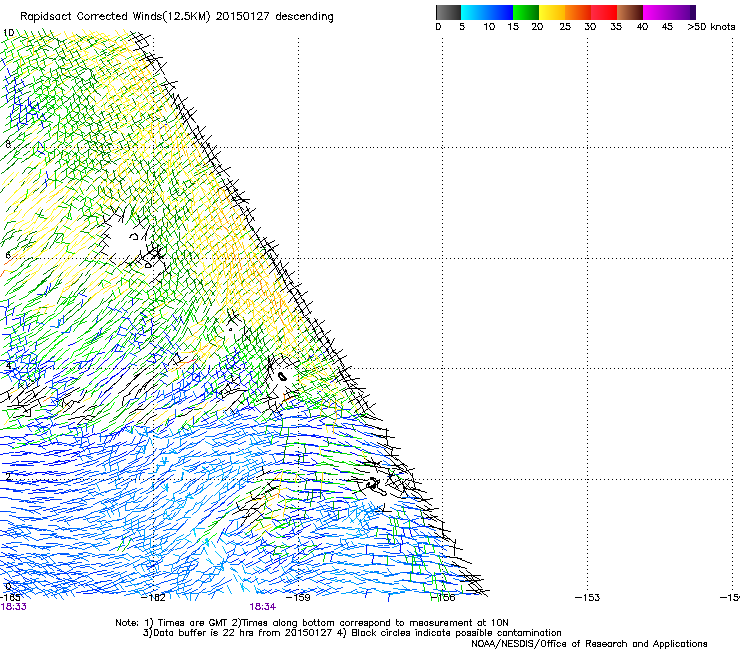740x650 pixels.
Task: Click the -156 longitude axis label
Action: tap(443, 598)
